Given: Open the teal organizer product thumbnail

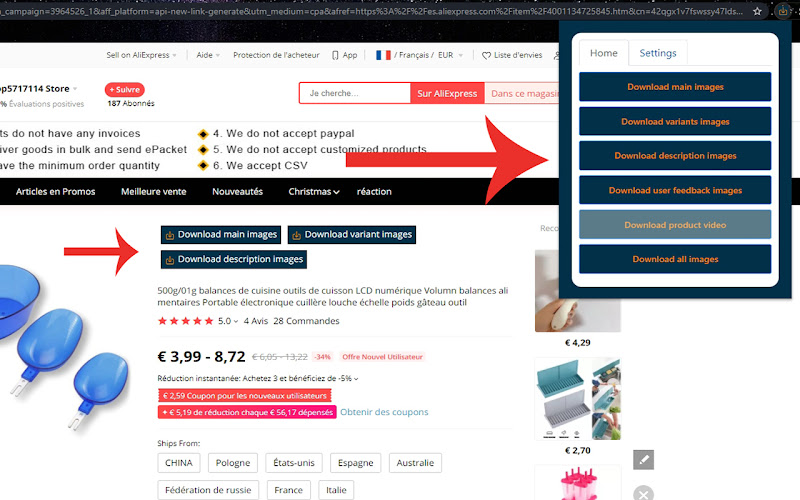Looking at the screenshot, I should (578, 399).
